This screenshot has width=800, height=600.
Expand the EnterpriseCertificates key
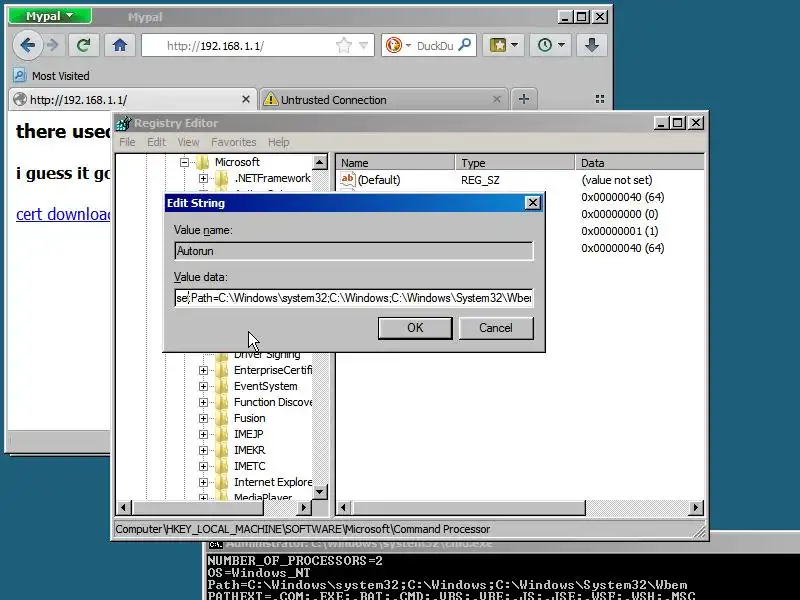tap(203, 370)
